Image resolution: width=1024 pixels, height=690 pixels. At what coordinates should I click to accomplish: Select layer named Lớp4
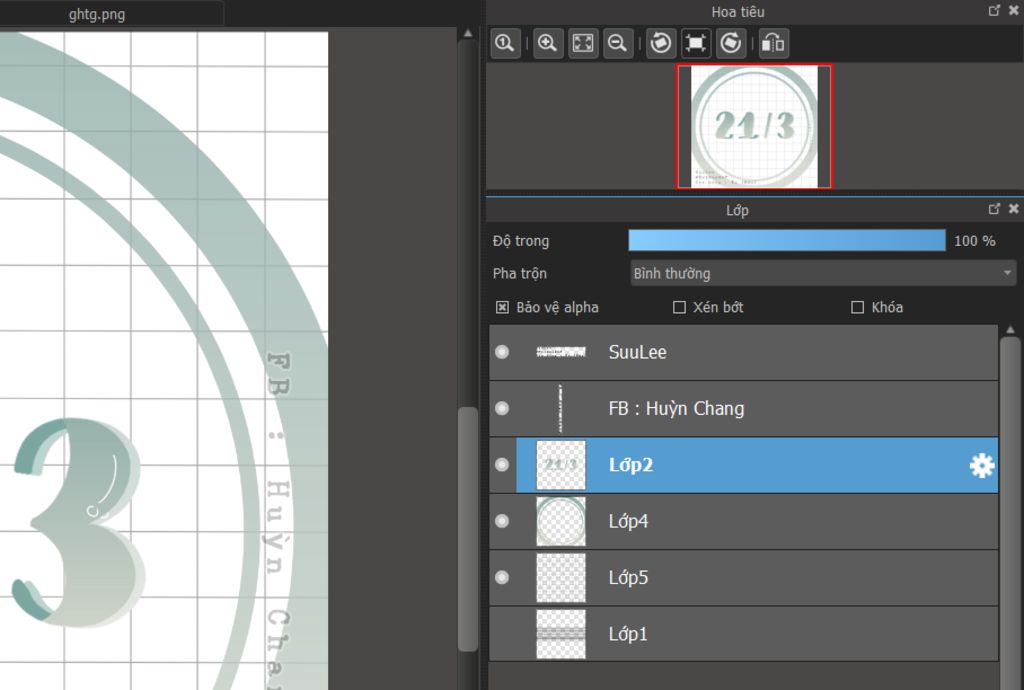[628, 521]
